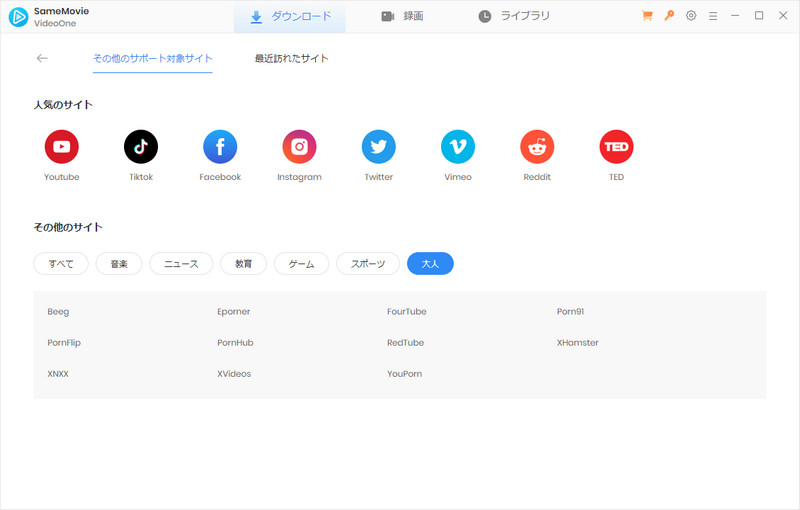This screenshot has height=510, width=800.
Task: Open the Twitter site icon
Action: [x=379, y=147]
